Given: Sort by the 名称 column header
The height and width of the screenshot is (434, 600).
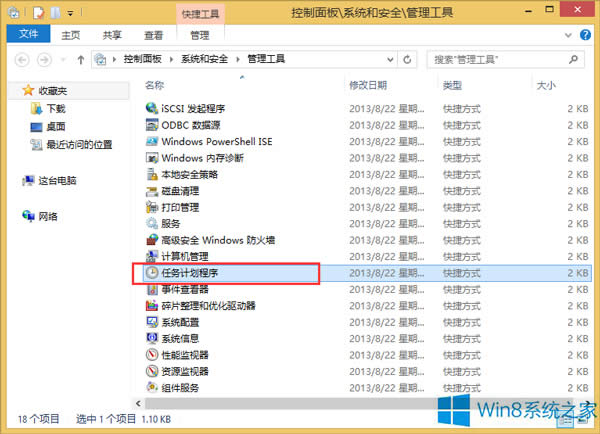Looking at the screenshot, I should (155, 85).
